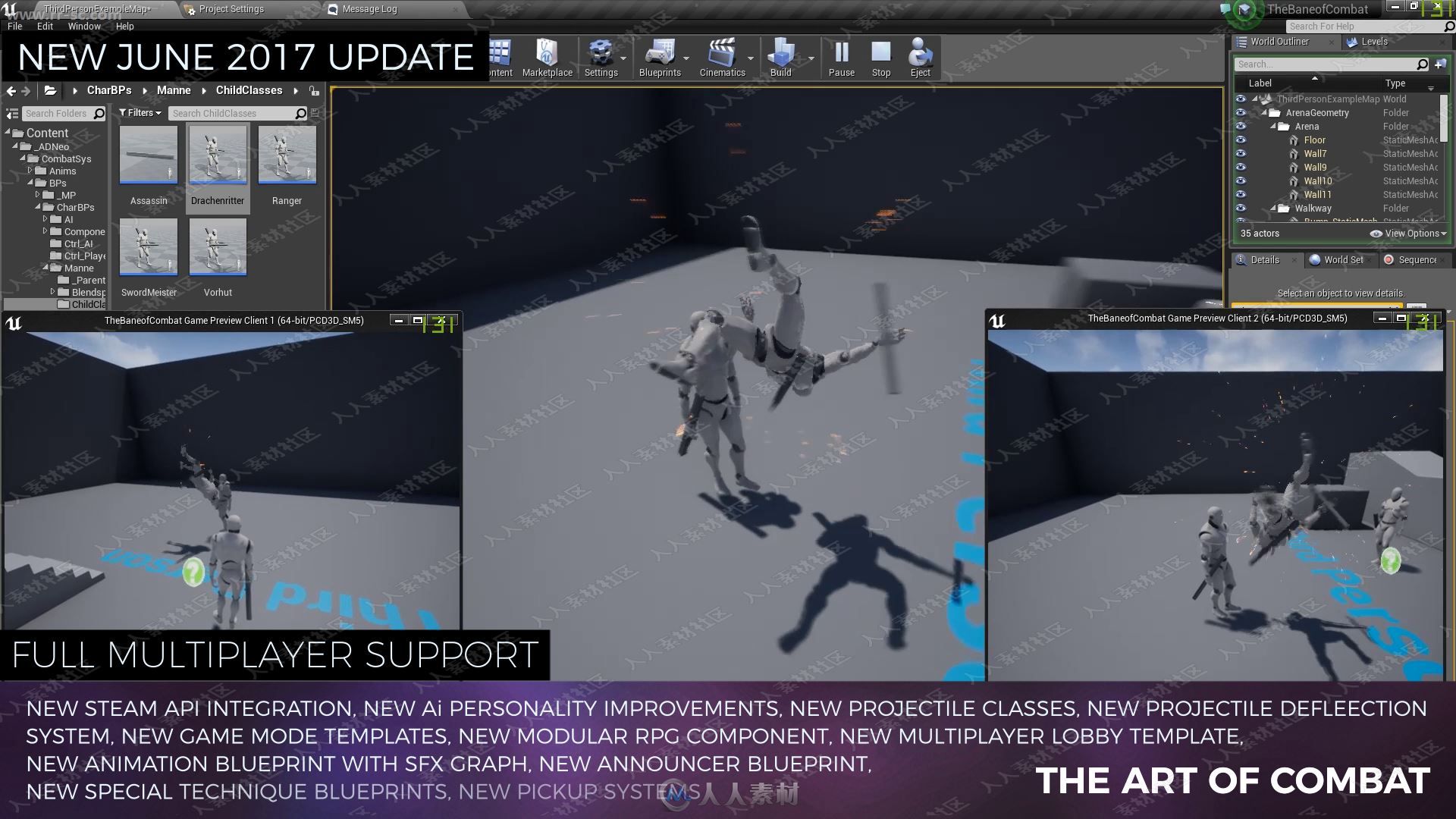Toggle visibility eye icon for Wall7
This screenshot has height=819, width=1456.
pos(1242,153)
